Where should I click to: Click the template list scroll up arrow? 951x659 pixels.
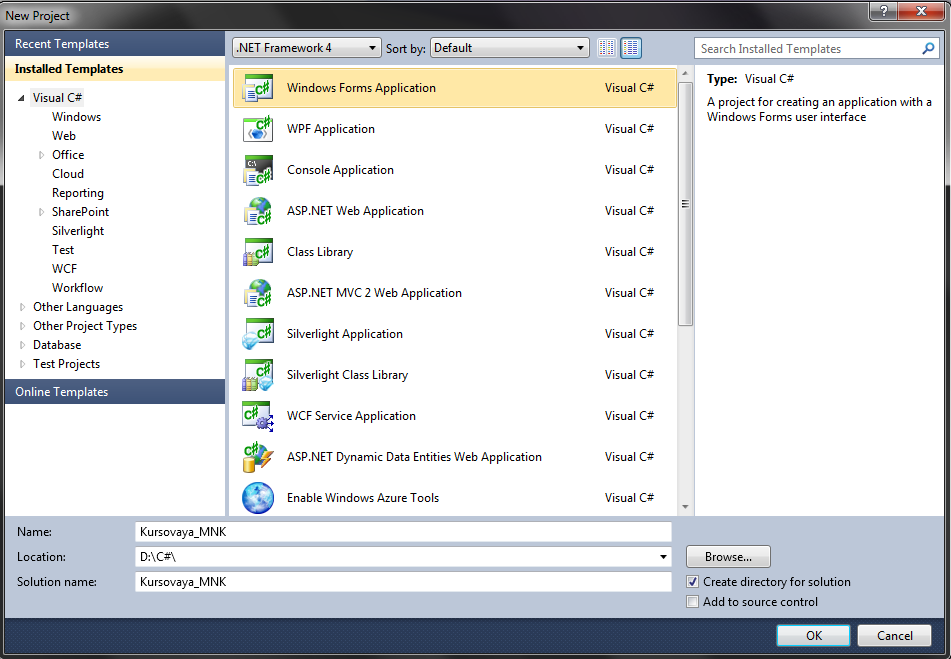(685, 73)
